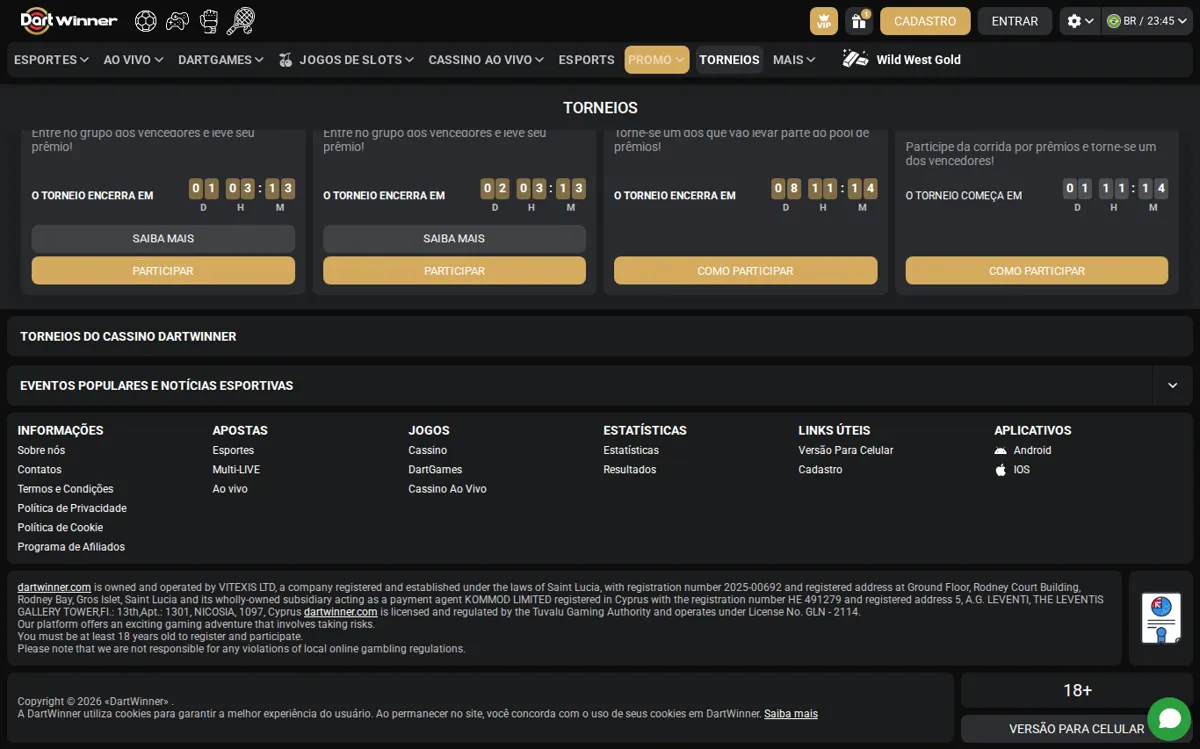Open the Versão Para Celular link
Screen dimensions: 1200x749
(846, 450)
